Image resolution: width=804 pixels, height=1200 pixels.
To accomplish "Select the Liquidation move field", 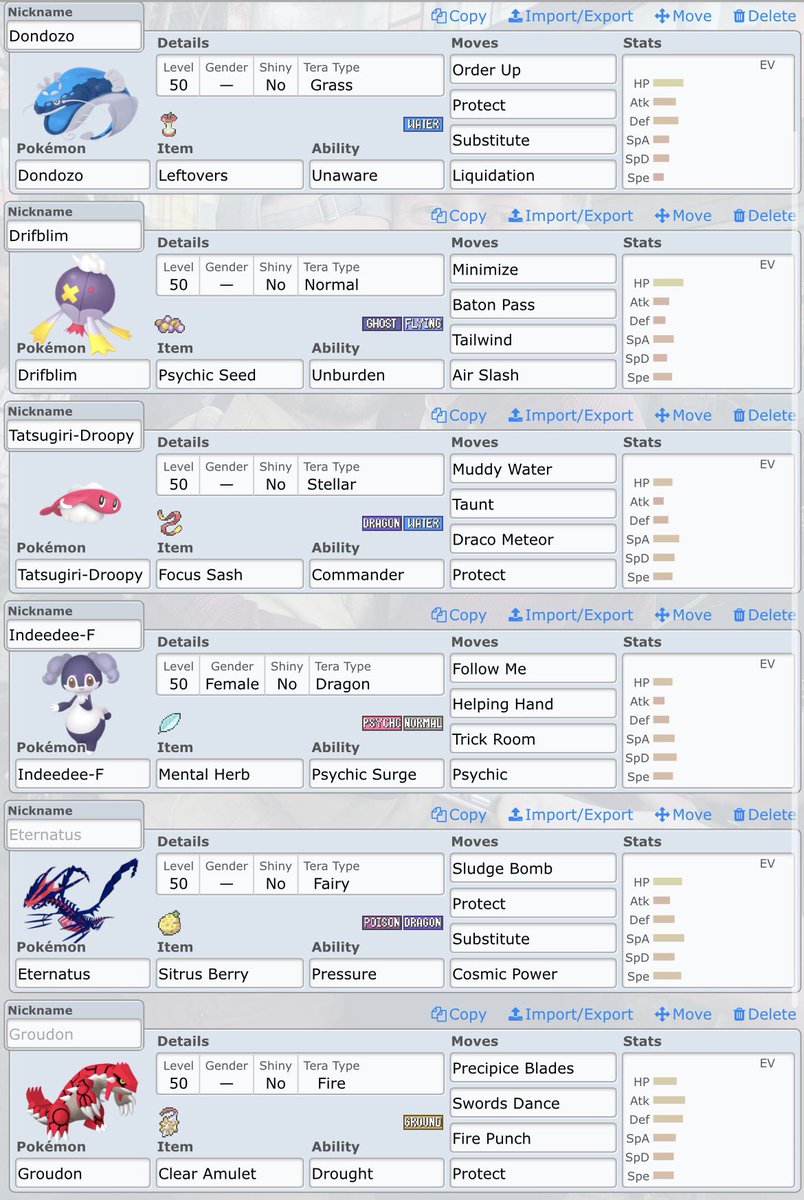I will point(533,175).
